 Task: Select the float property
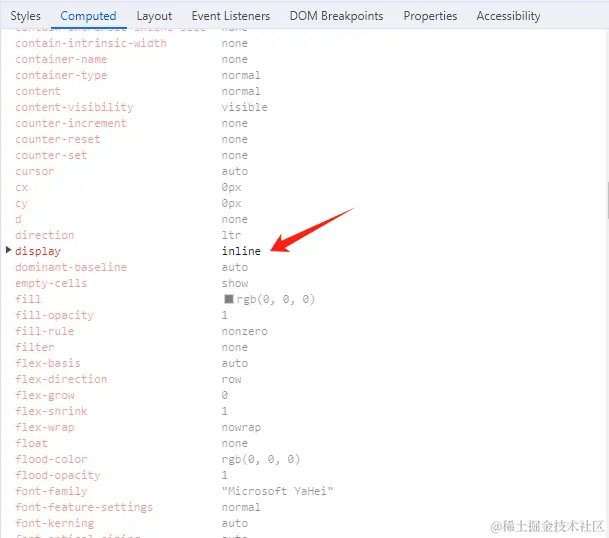pyautogui.click(x=31, y=443)
